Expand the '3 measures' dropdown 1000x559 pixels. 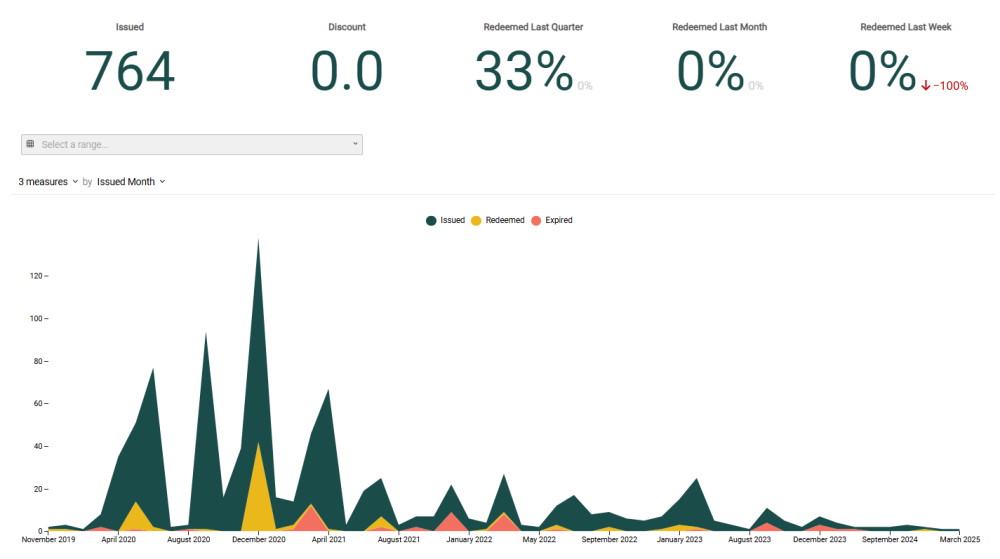point(48,182)
